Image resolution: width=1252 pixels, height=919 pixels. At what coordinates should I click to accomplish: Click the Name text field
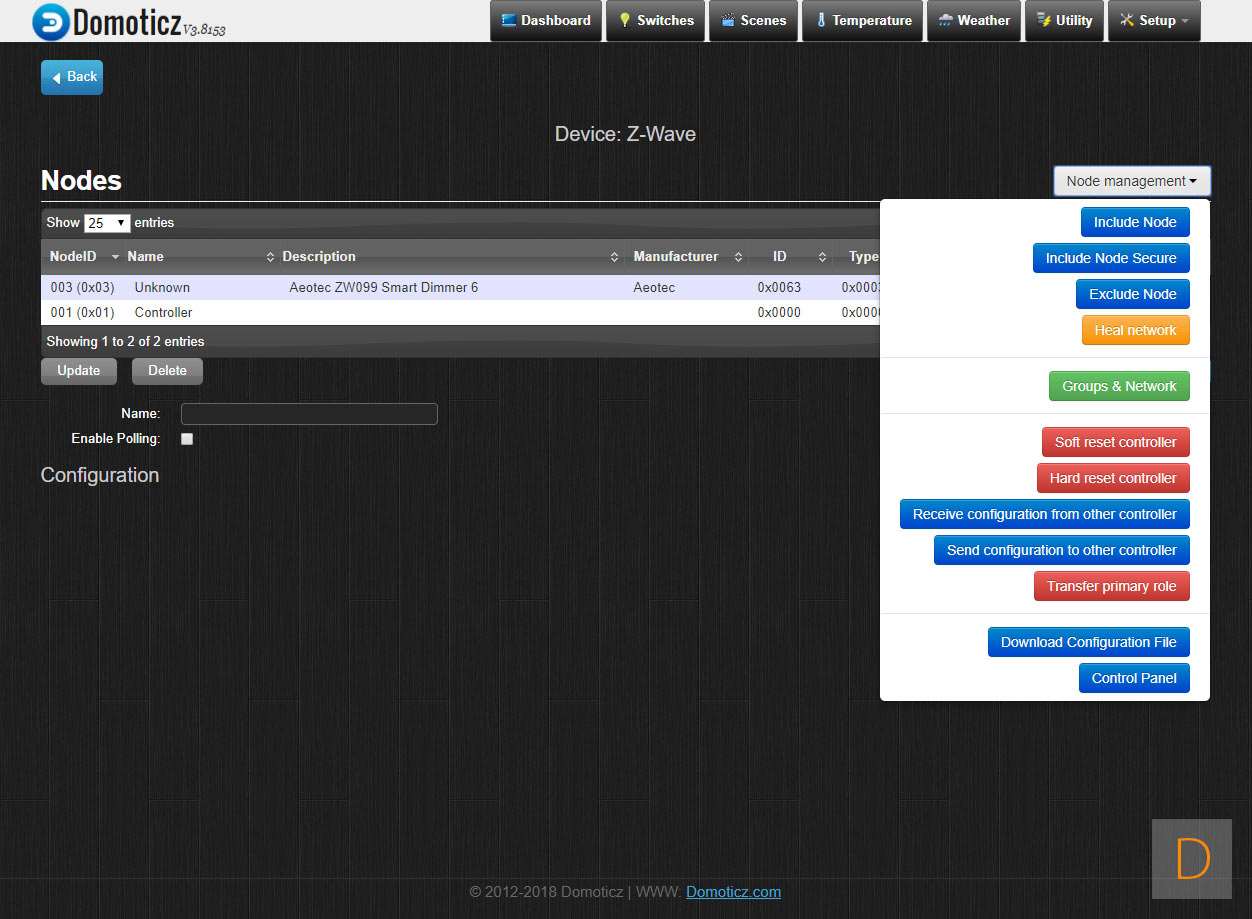pyautogui.click(x=309, y=414)
